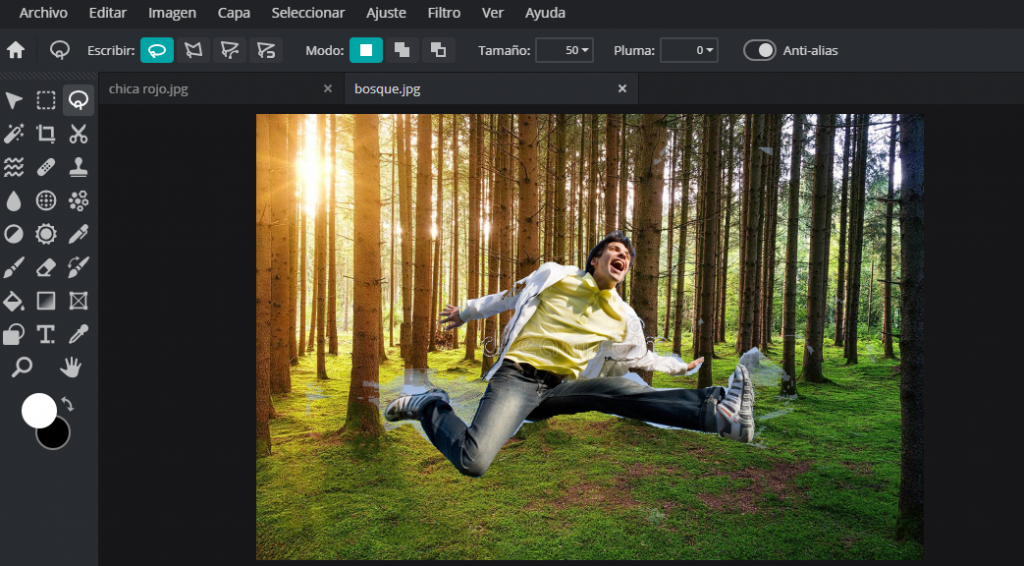Open the Tamaño size dropdown
The width and height of the screenshot is (1024, 566).
point(564,50)
